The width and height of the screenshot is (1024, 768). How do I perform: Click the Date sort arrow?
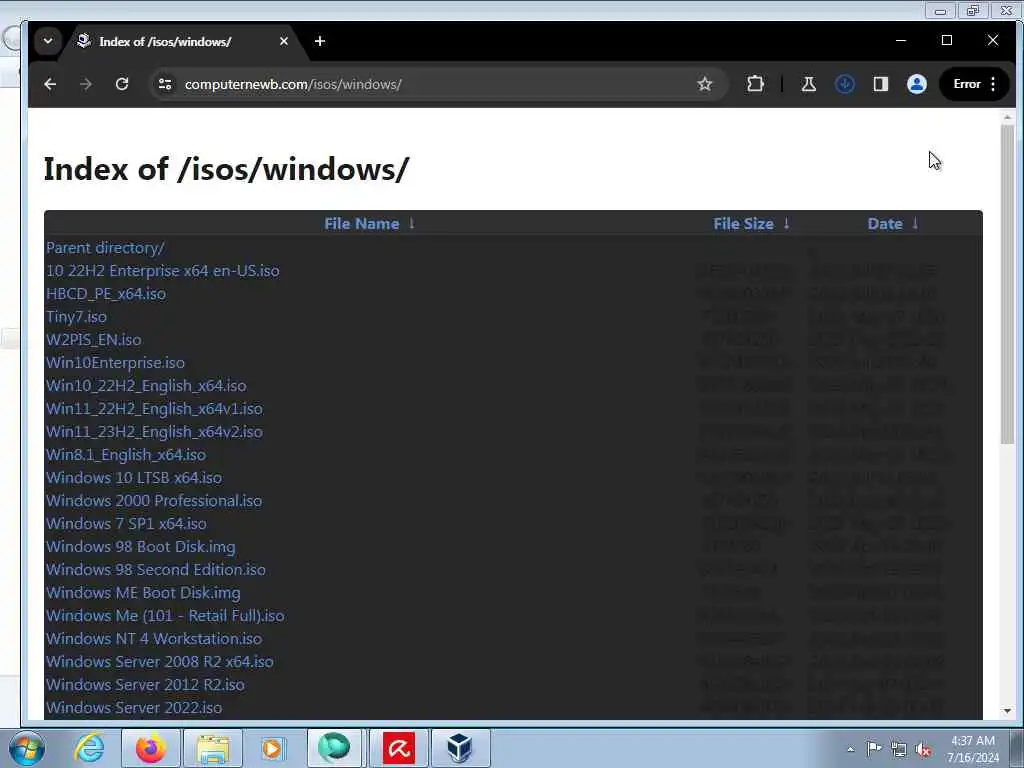[915, 223]
